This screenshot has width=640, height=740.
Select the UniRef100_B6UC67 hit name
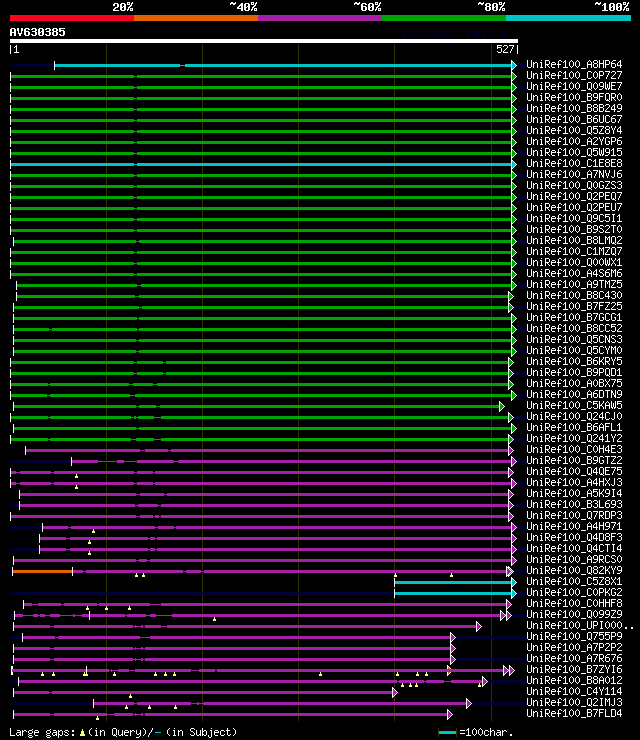point(574,119)
